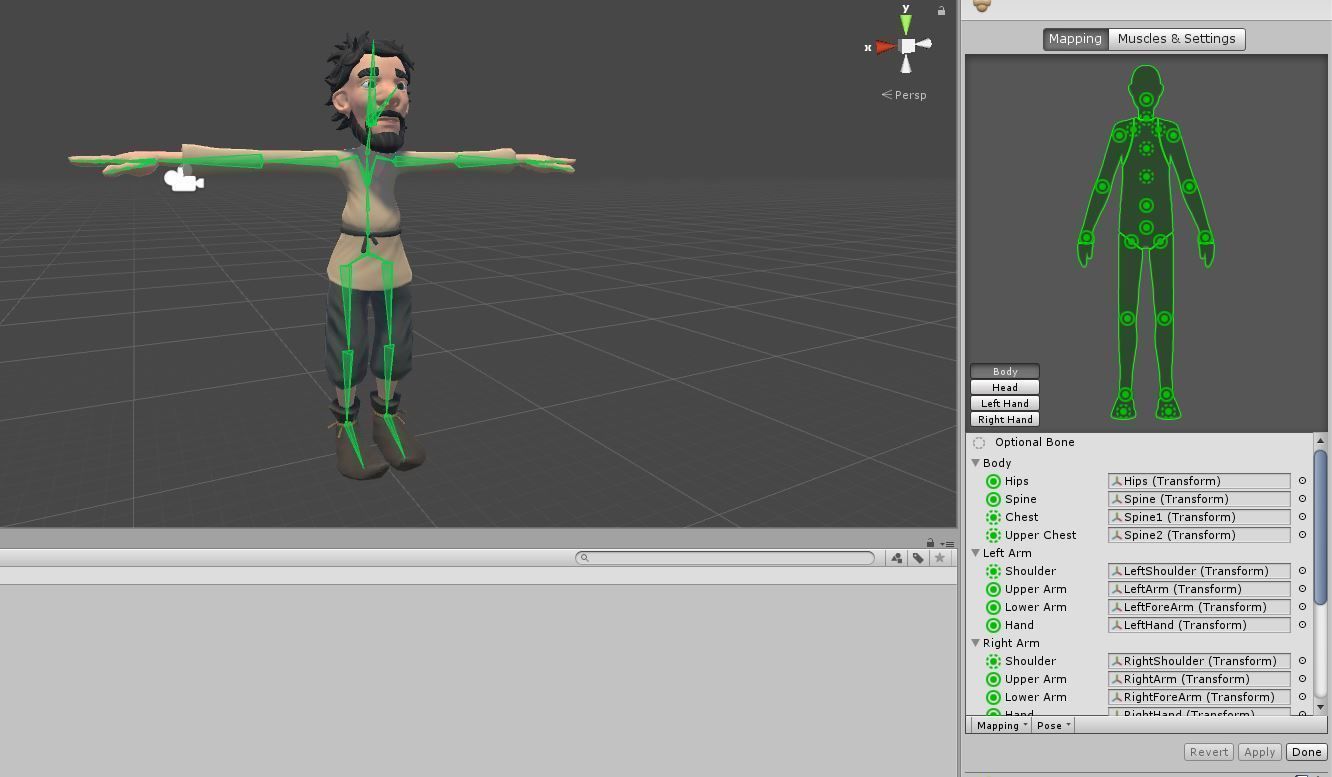
Task: Click the favorite star icon beside search
Action: pyautogui.click(x=939, y=558)
